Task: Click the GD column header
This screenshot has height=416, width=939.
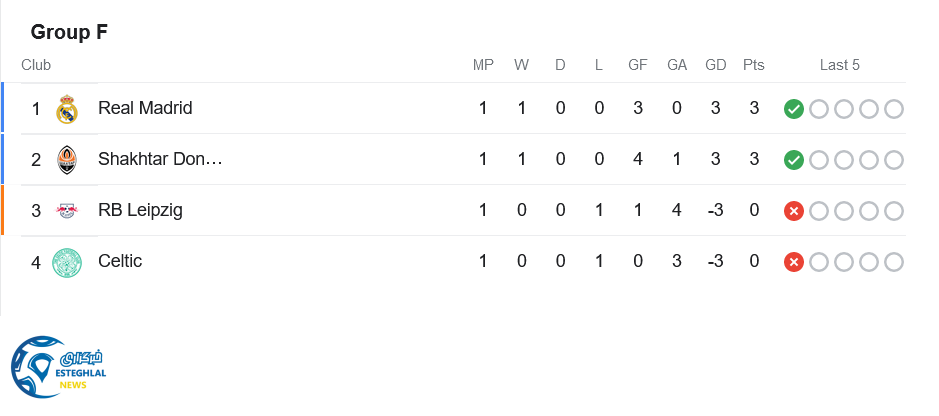Action: pos(716,65)
